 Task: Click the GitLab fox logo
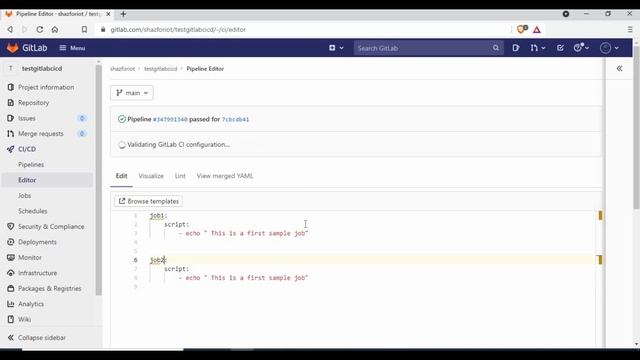12,48
